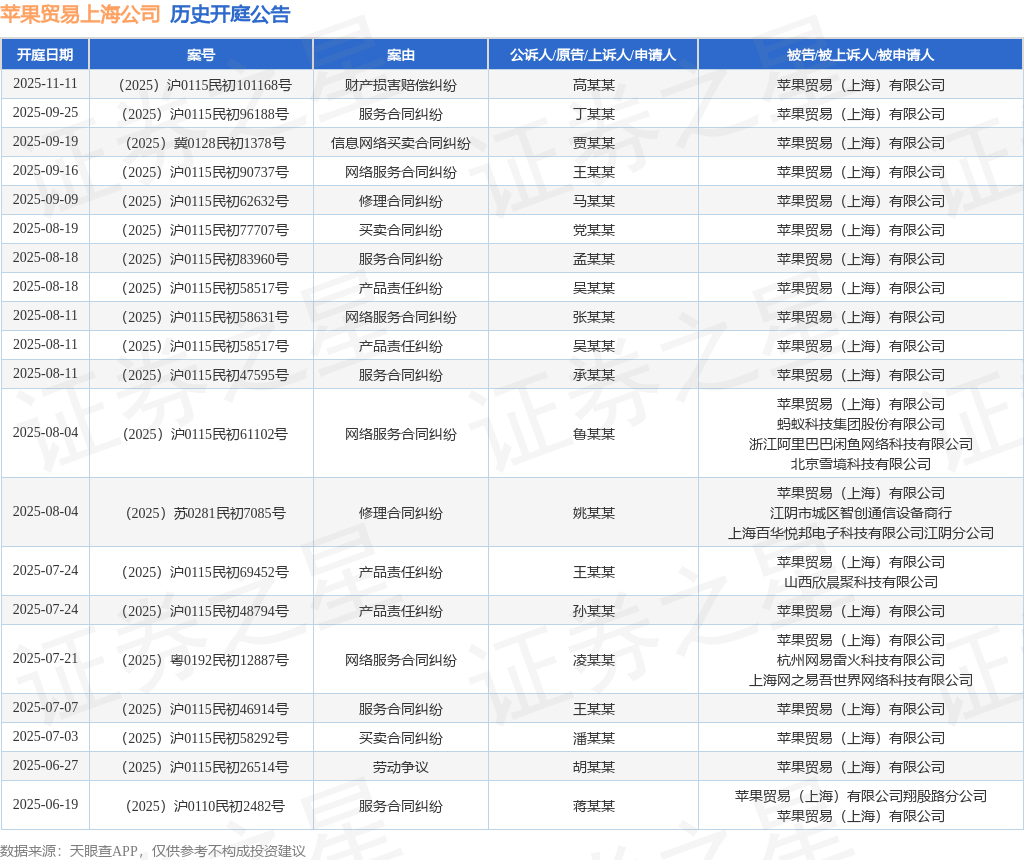Viewport: 1024px width, 860px height.
Task: Select case number （2025）沪0115民初69452号
Action: pyautogui.click(x=201, y=572)
